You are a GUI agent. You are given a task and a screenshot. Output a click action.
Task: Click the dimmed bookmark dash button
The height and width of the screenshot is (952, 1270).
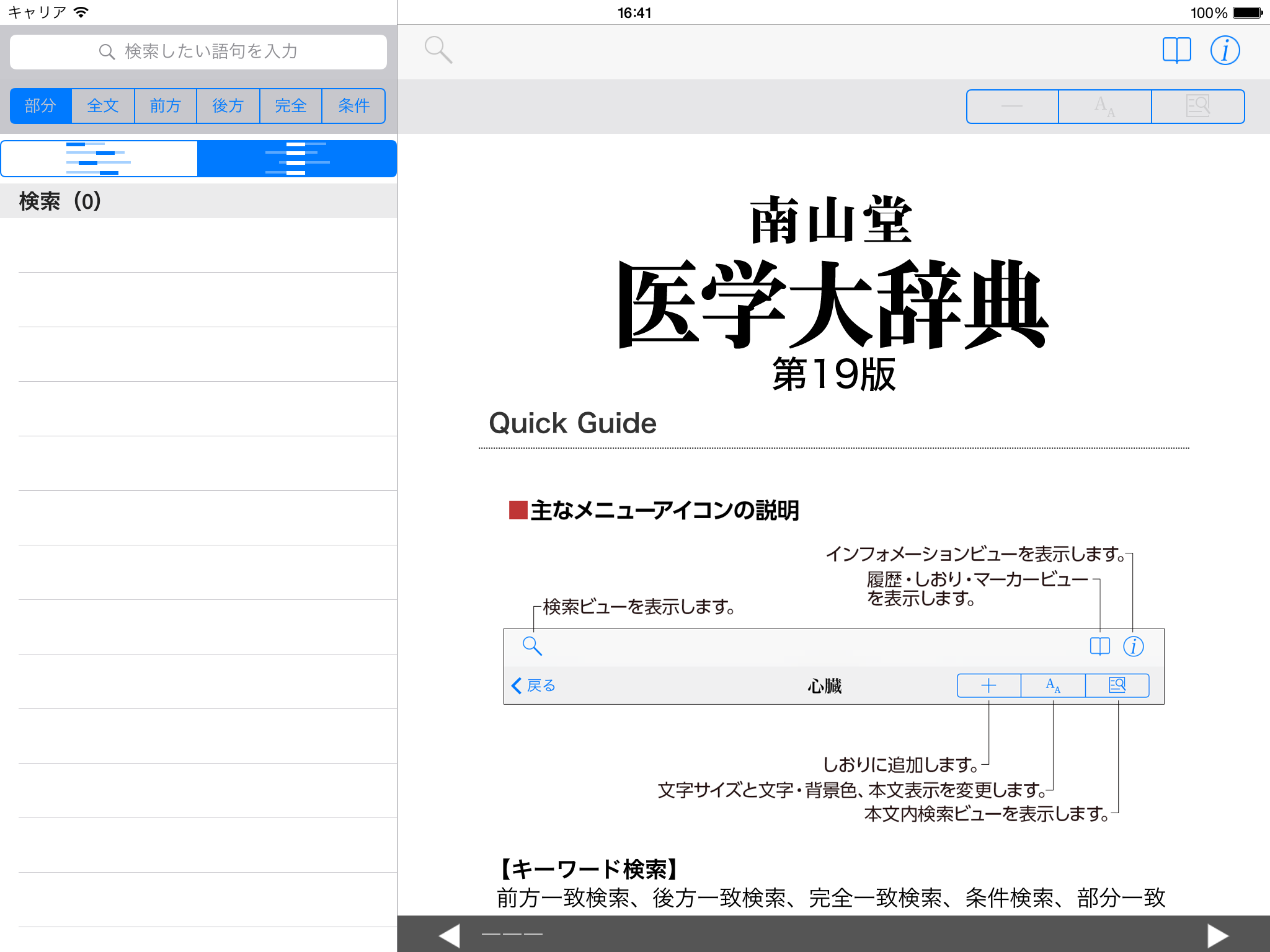click(x=1012, y=107)
